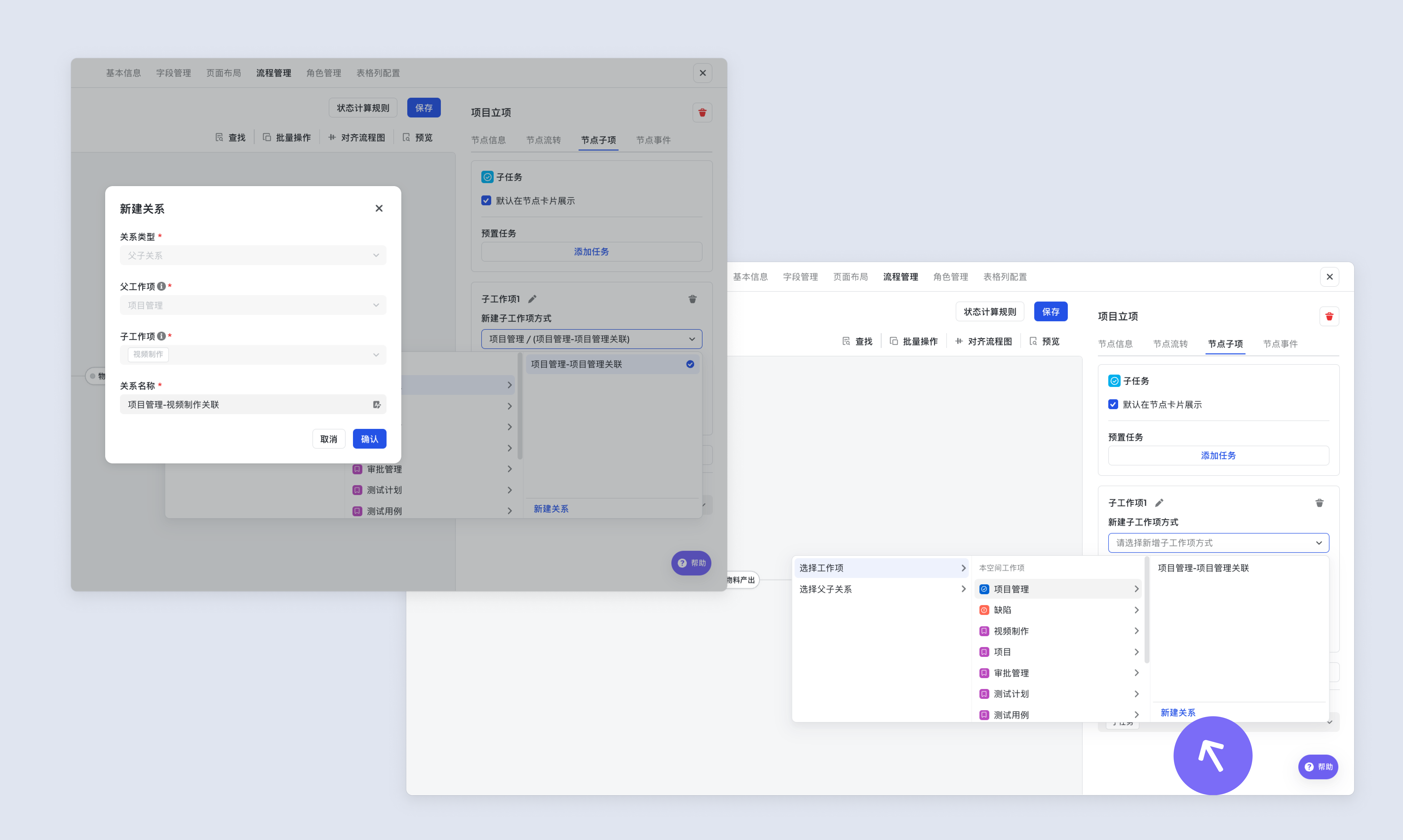
Task: Click trash icon for 子工作项1 in dimmed window
Action: click(692, 299)
